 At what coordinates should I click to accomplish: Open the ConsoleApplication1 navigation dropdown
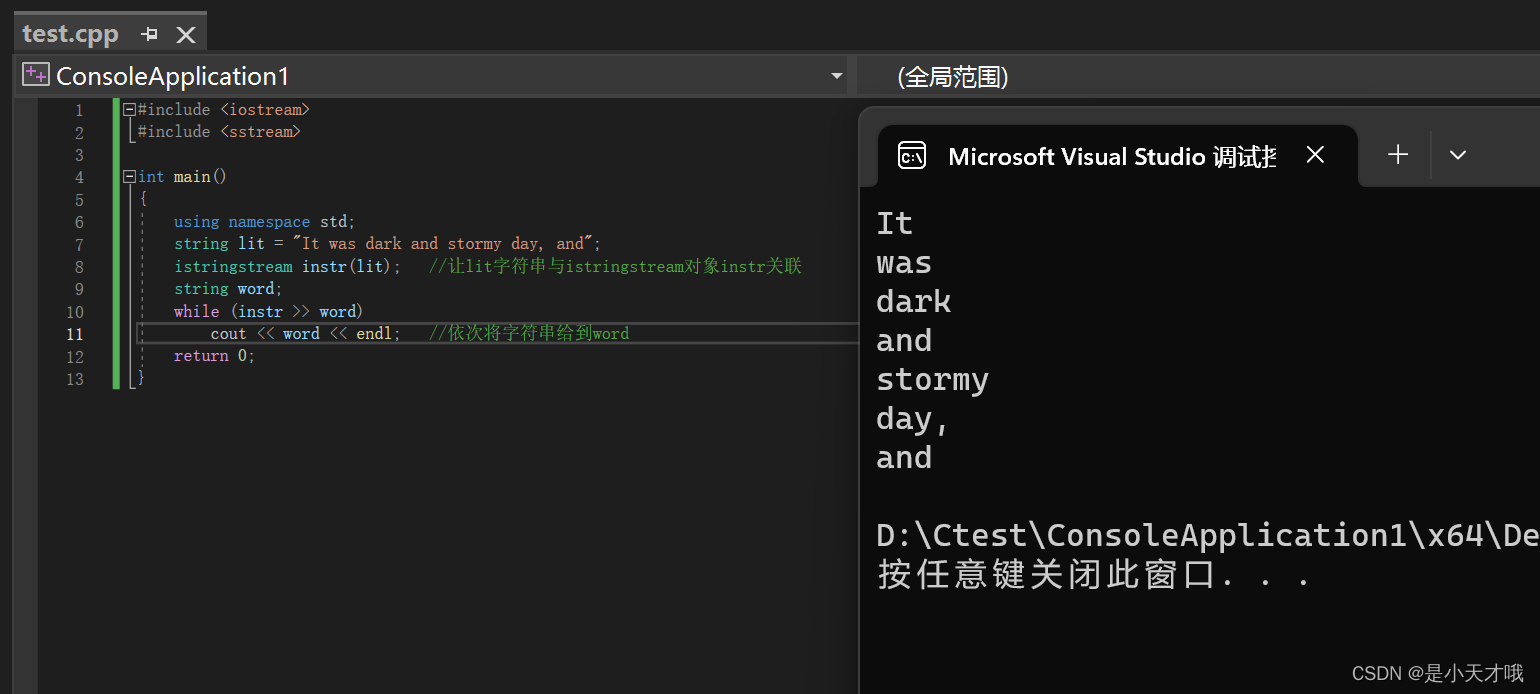[x=836, y=75]
